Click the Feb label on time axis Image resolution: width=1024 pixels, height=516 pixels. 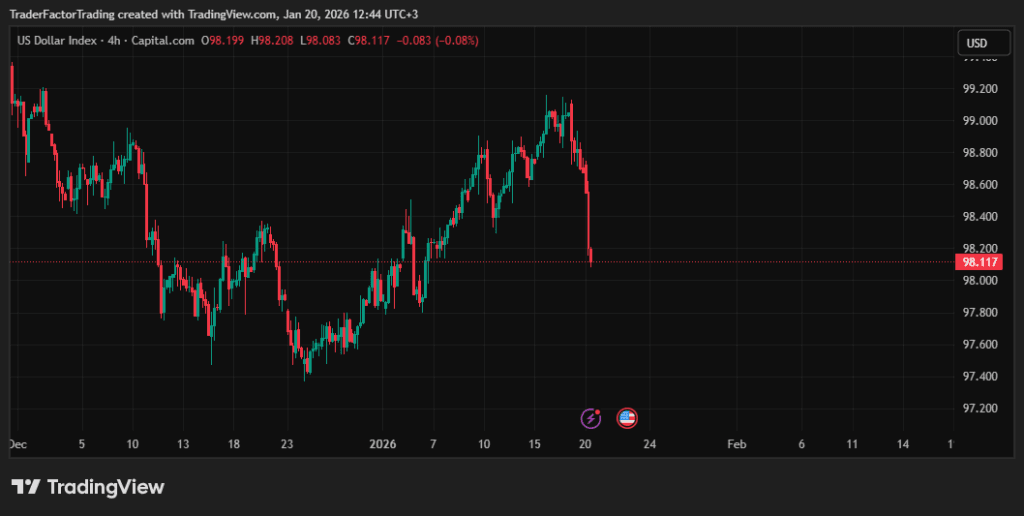pos(736,444)
